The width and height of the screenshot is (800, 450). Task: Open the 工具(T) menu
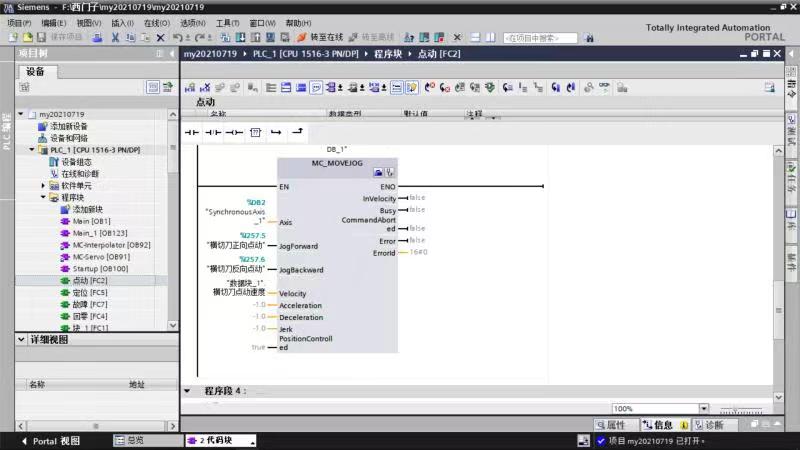227,23
